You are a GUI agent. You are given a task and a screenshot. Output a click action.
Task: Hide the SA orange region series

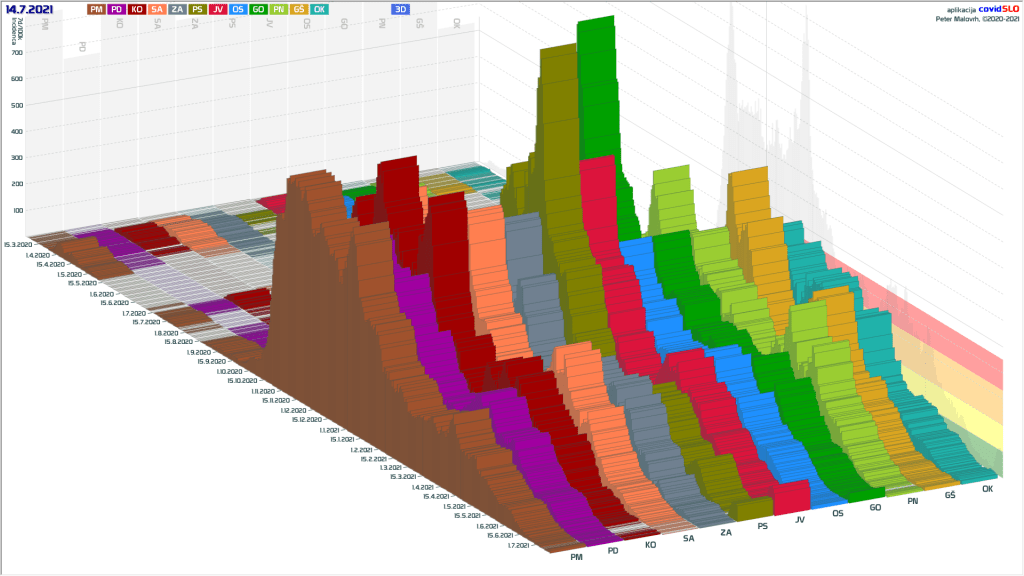157,9
